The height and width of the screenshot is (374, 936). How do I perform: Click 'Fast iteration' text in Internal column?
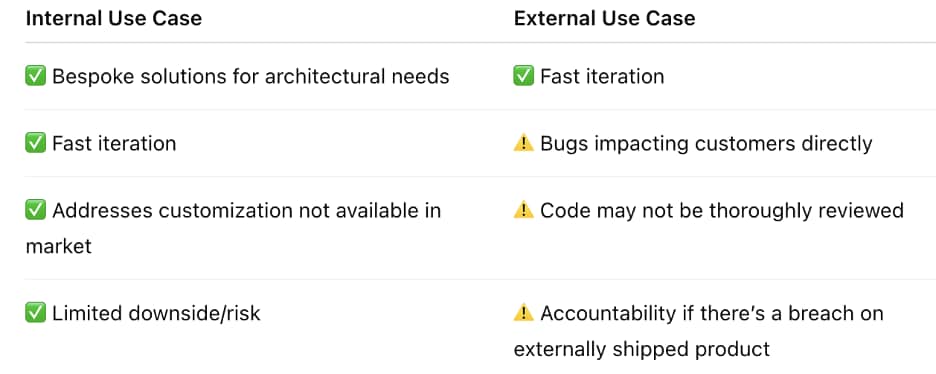click(114, 143)
